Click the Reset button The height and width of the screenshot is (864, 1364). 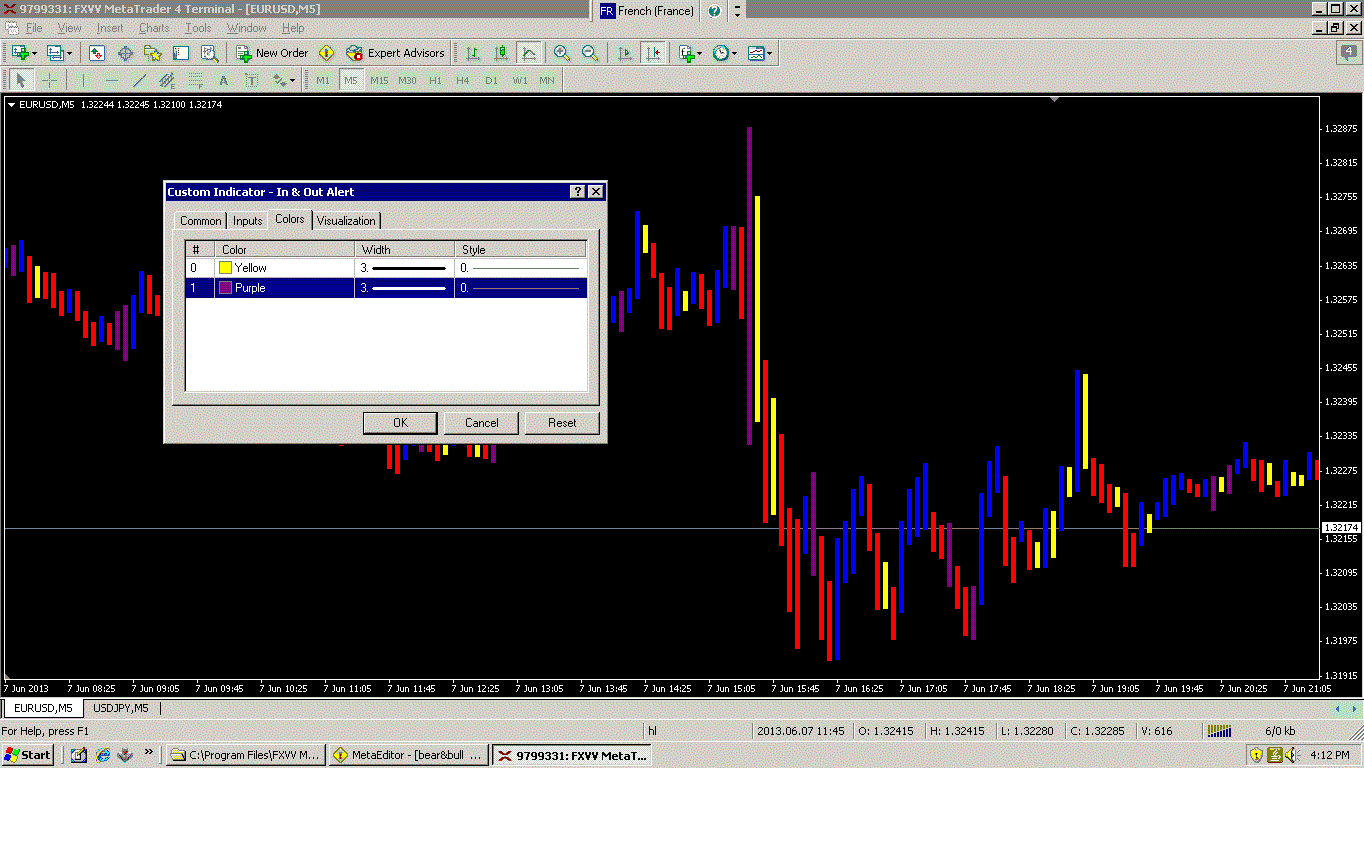coord(562,423)
